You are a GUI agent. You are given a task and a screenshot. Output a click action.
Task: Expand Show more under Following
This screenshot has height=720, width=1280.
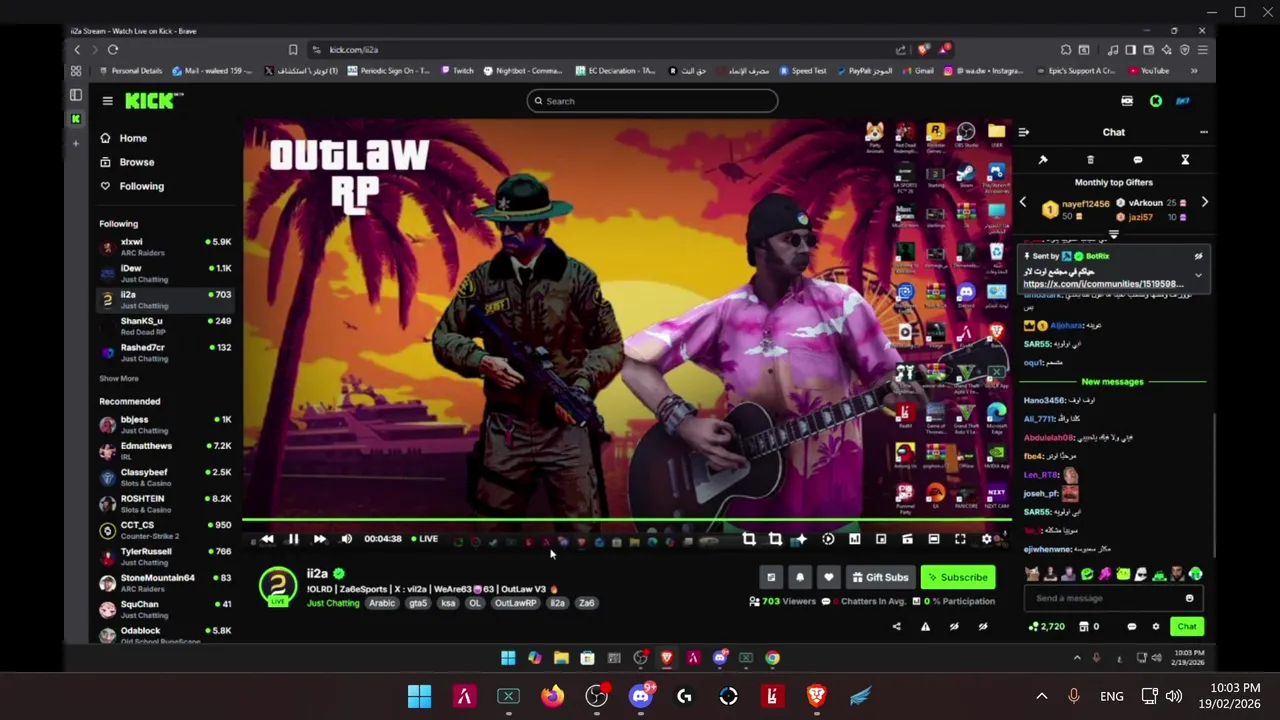pyautogui.click(x=119, y=378)
